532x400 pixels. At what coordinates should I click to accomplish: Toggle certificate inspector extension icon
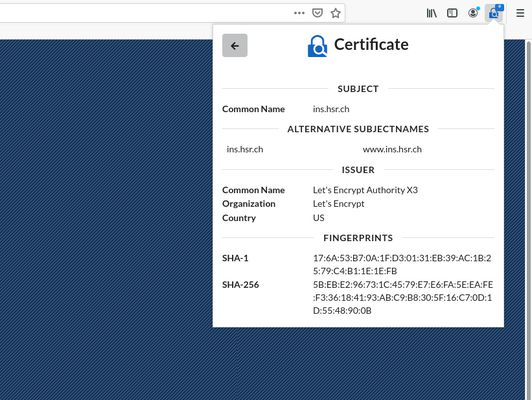pos(494,13)
